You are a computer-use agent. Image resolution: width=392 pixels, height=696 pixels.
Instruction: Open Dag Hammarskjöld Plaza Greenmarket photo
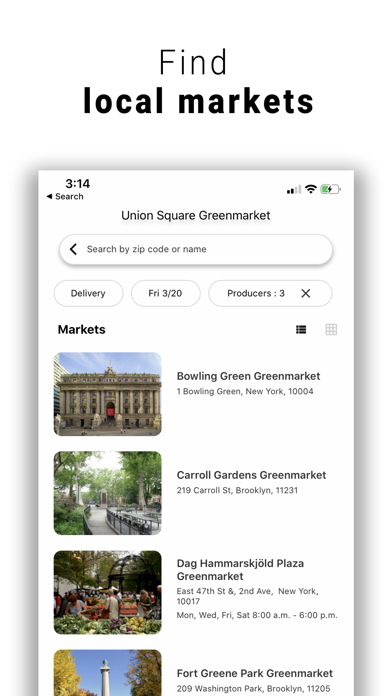107,592
